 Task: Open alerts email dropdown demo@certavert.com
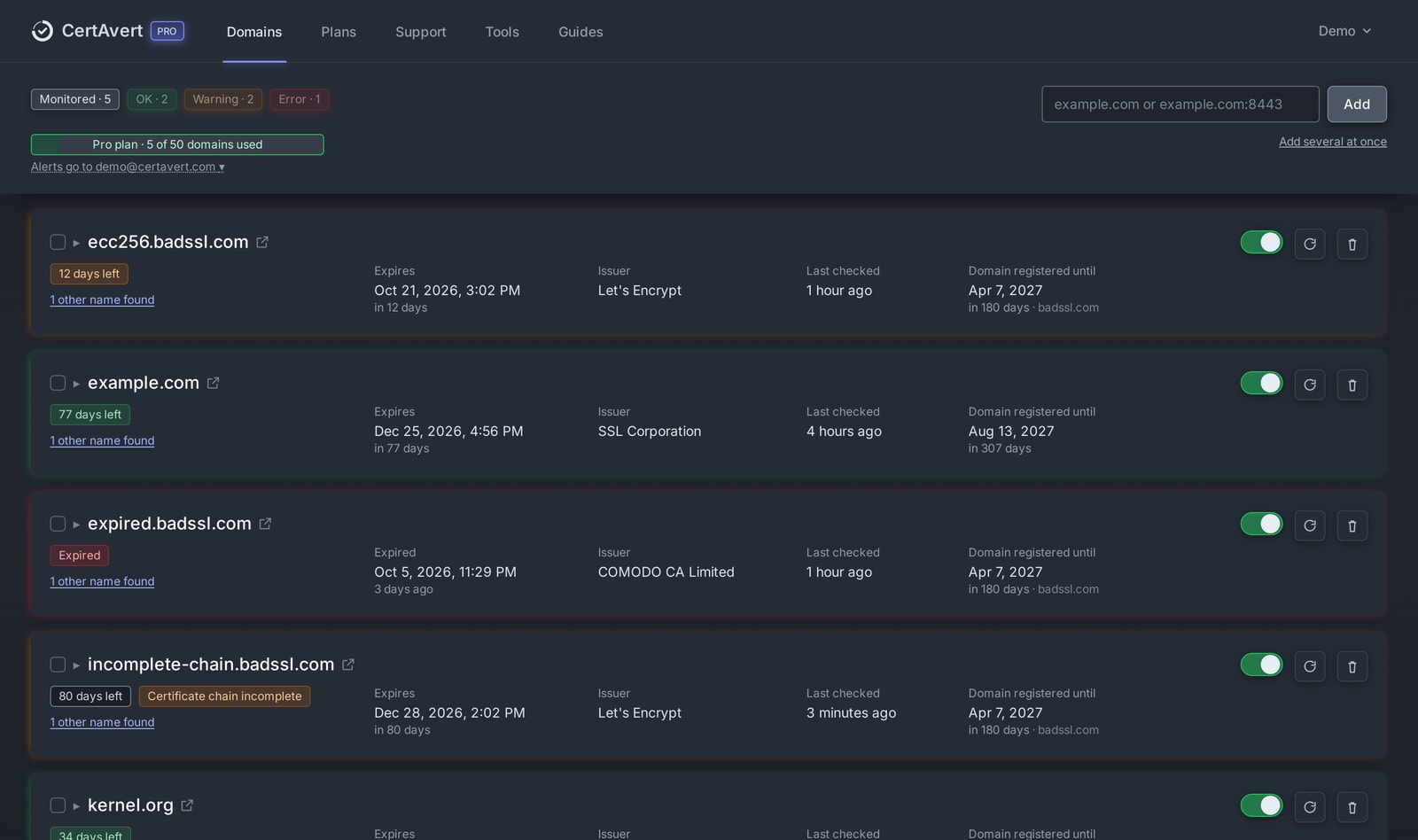coord(128,167)
